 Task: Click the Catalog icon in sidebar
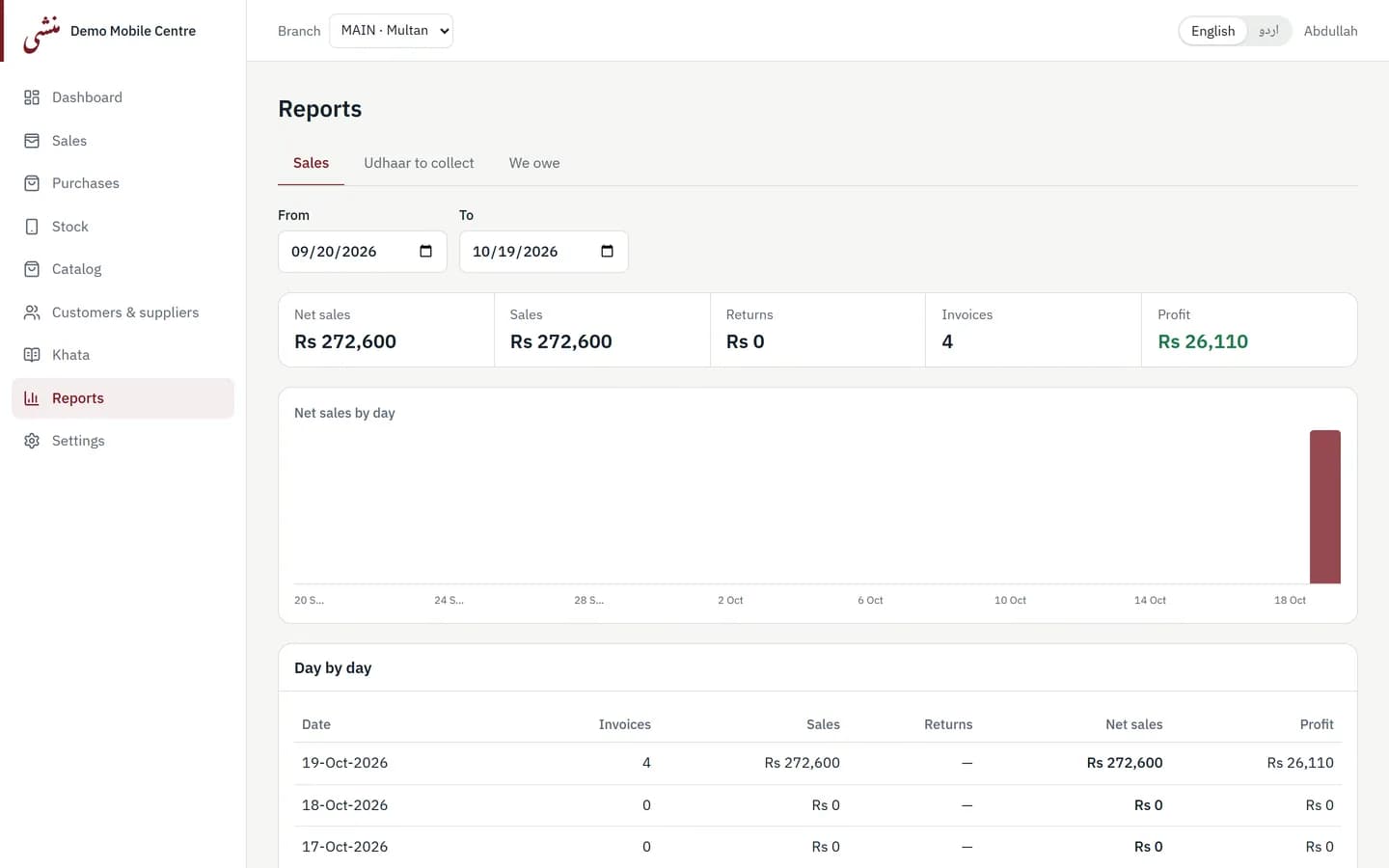pyautogui.click(x=32, y=269)
